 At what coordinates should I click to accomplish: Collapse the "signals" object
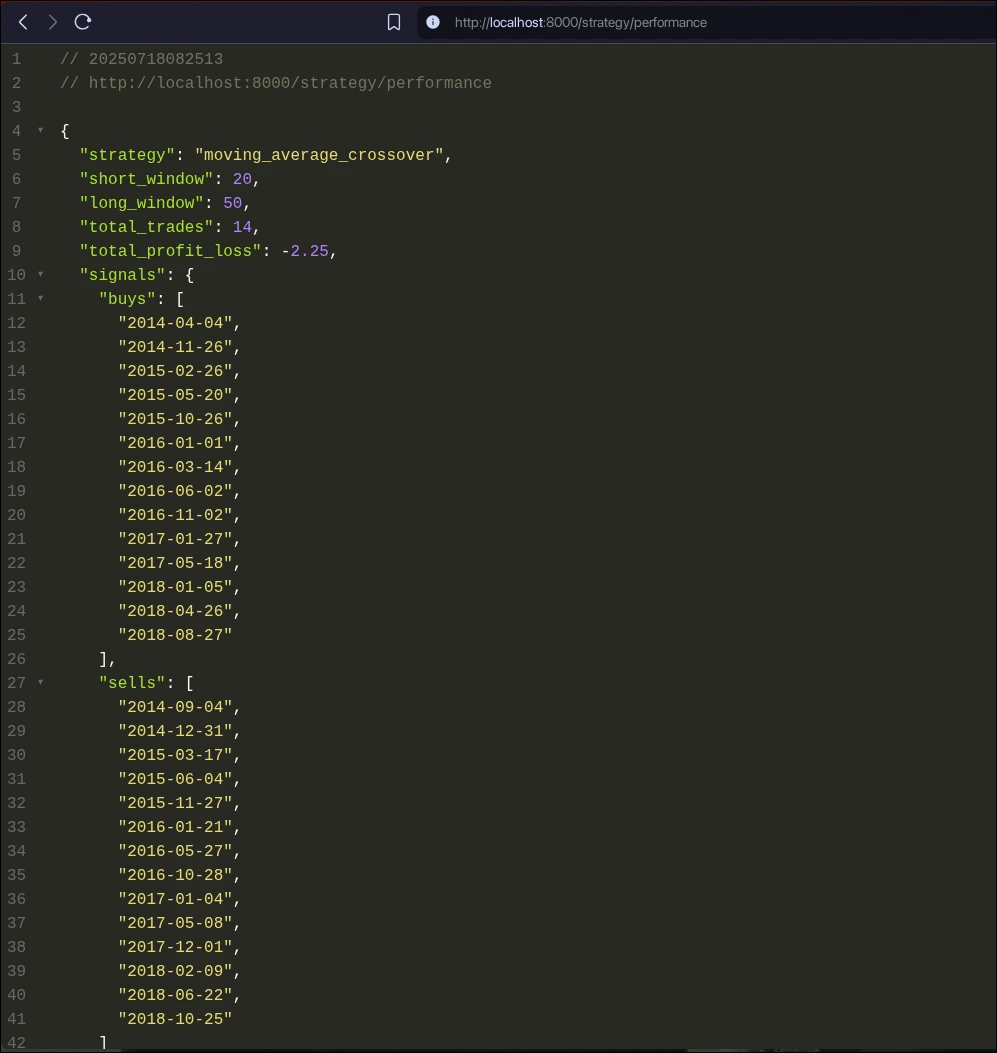(40, 274)
